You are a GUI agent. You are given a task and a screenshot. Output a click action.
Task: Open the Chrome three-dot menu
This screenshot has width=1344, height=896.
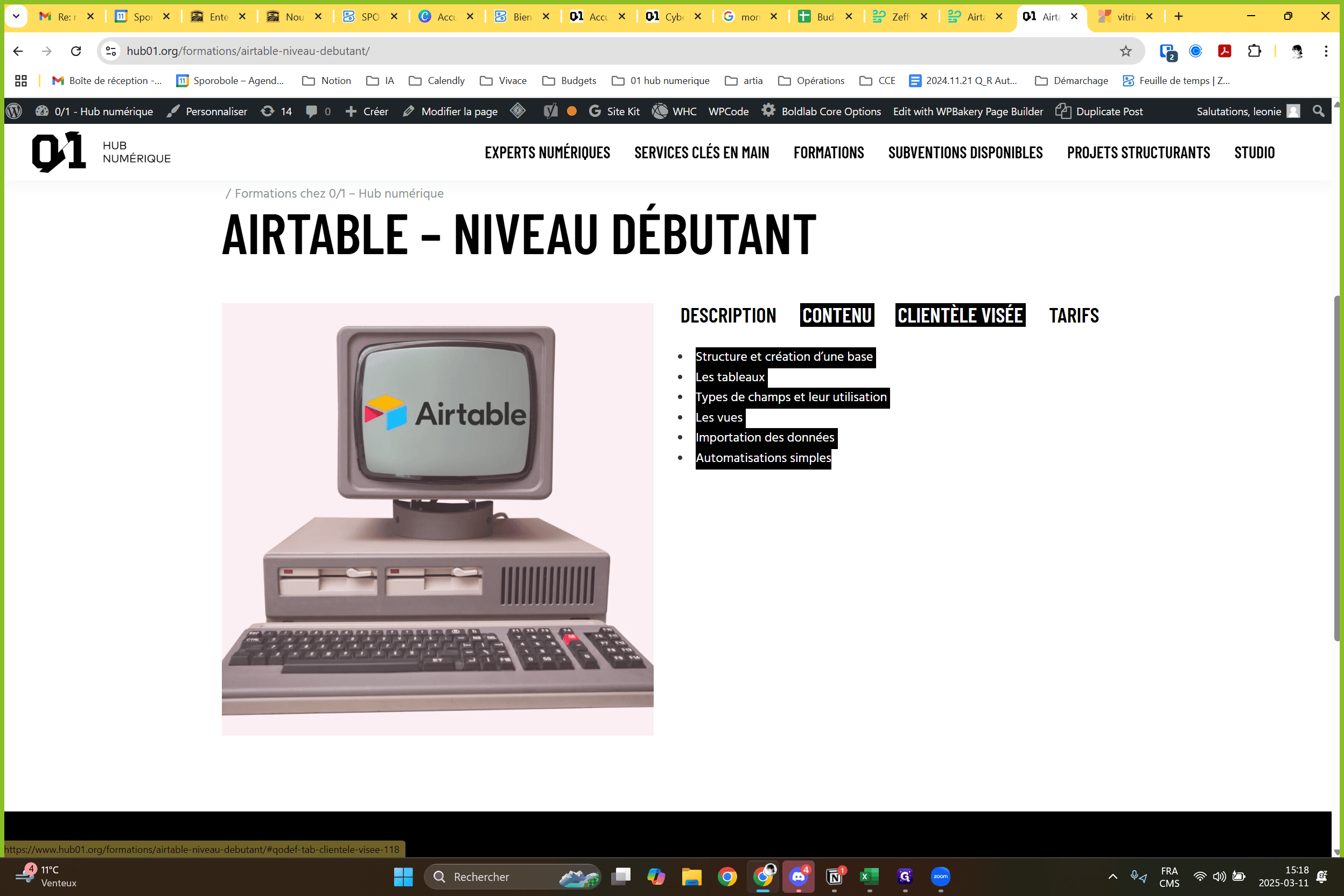[1326, 52]
